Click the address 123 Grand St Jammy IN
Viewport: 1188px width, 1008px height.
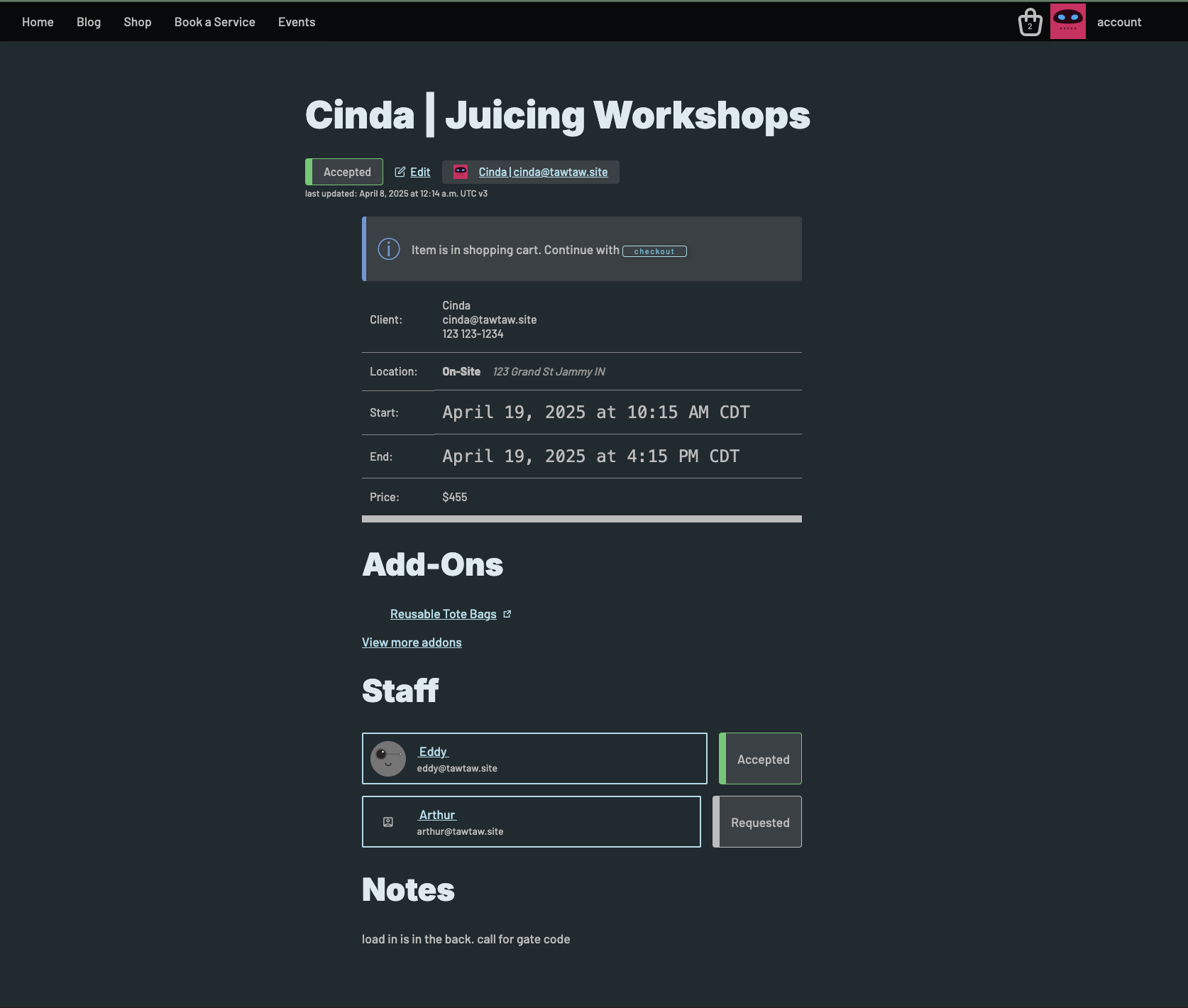click(x=549, y=371)
